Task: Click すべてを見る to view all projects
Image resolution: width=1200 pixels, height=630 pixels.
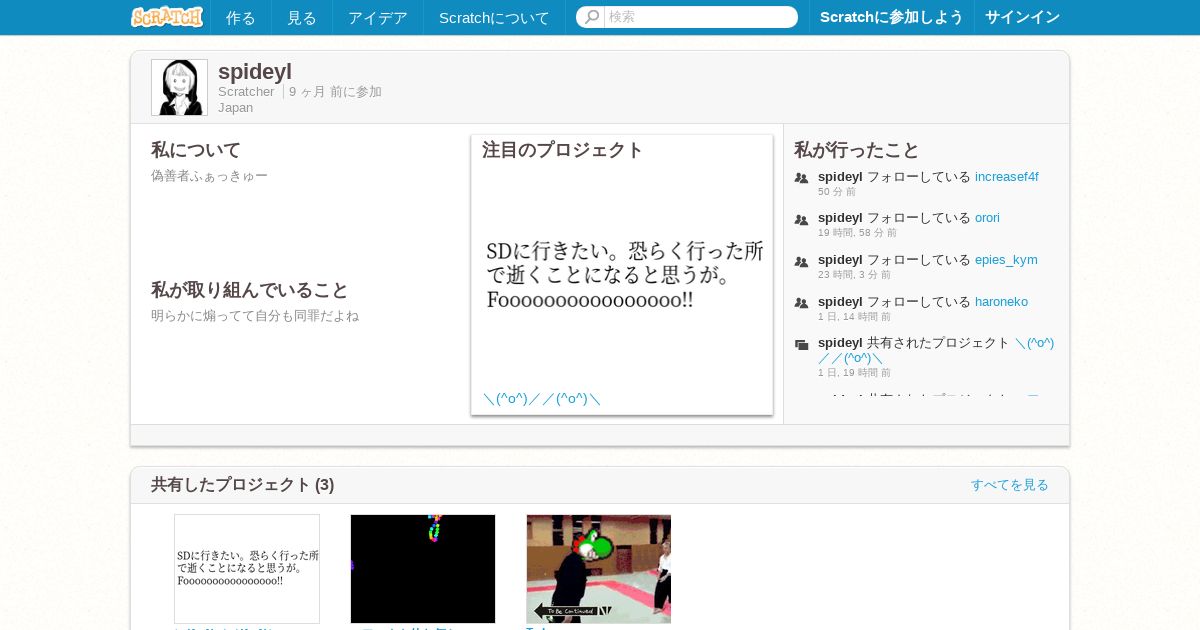Action: coord(1010,485)
